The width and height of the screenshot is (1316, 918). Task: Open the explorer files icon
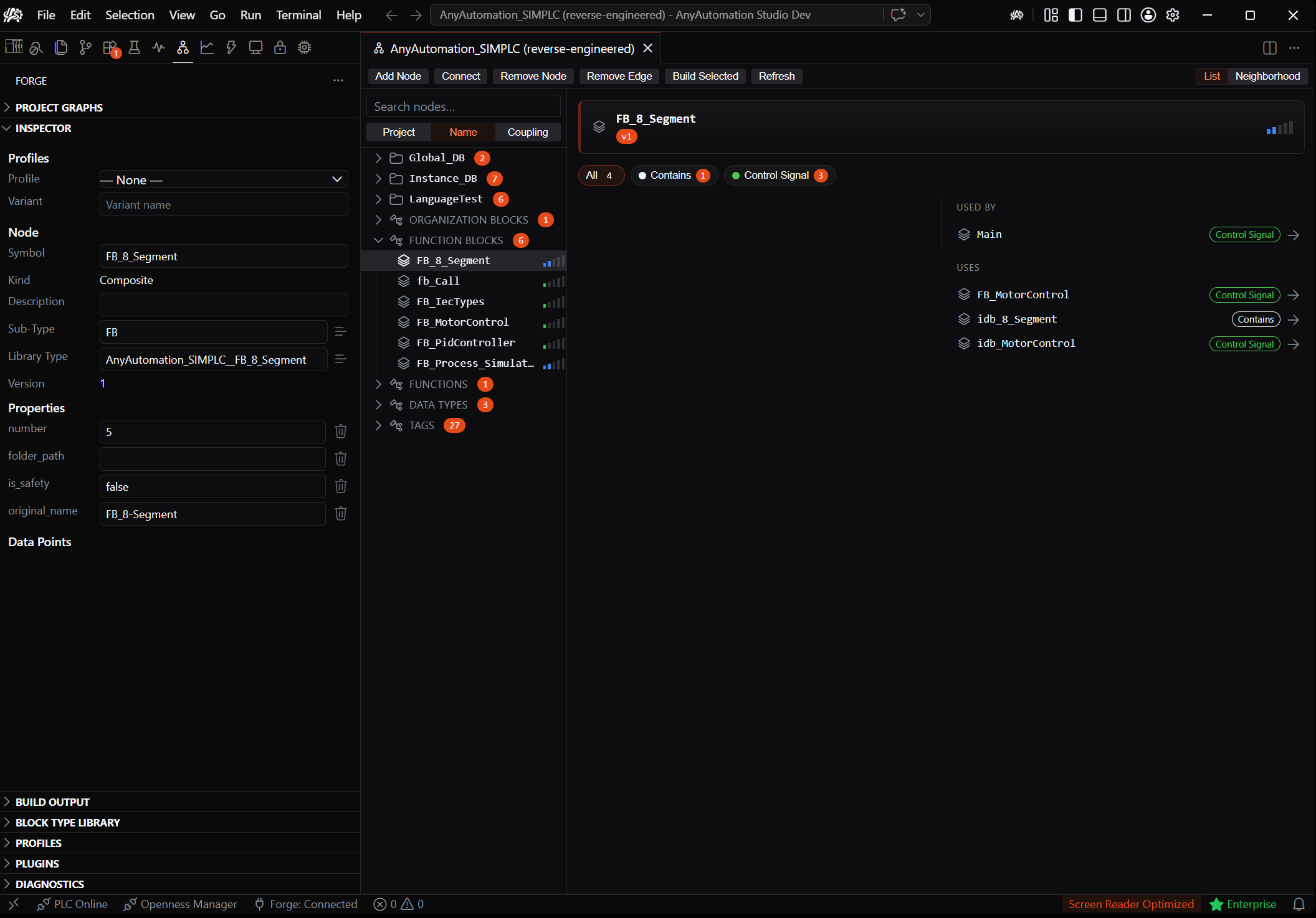(61, 47)
